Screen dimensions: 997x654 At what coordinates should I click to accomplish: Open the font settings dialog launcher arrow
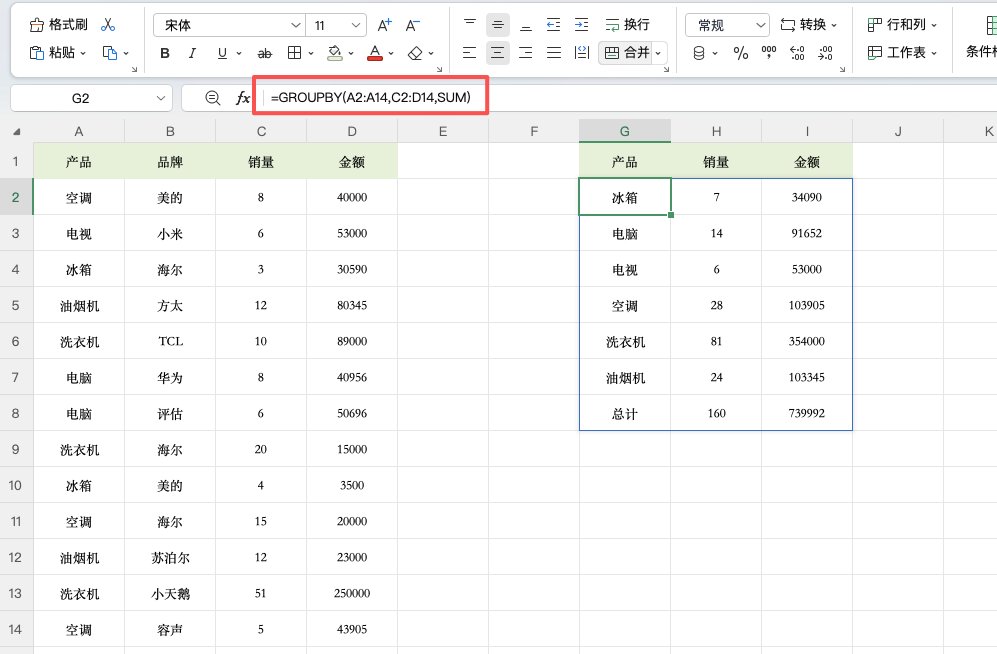(439, 70)
